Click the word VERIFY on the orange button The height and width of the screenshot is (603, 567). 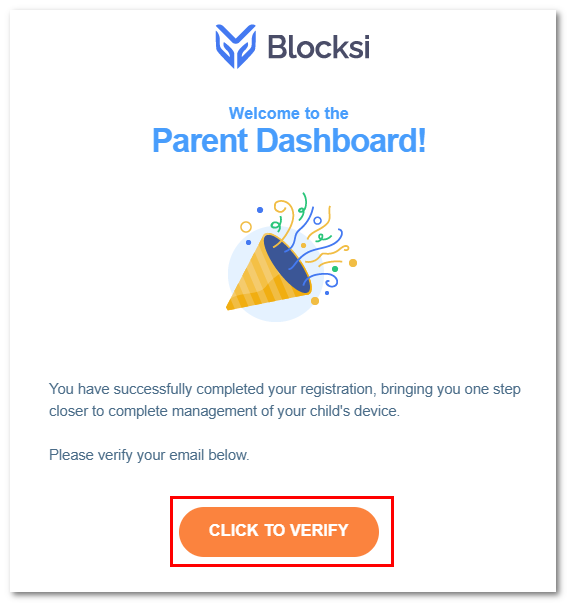[319, 530]
